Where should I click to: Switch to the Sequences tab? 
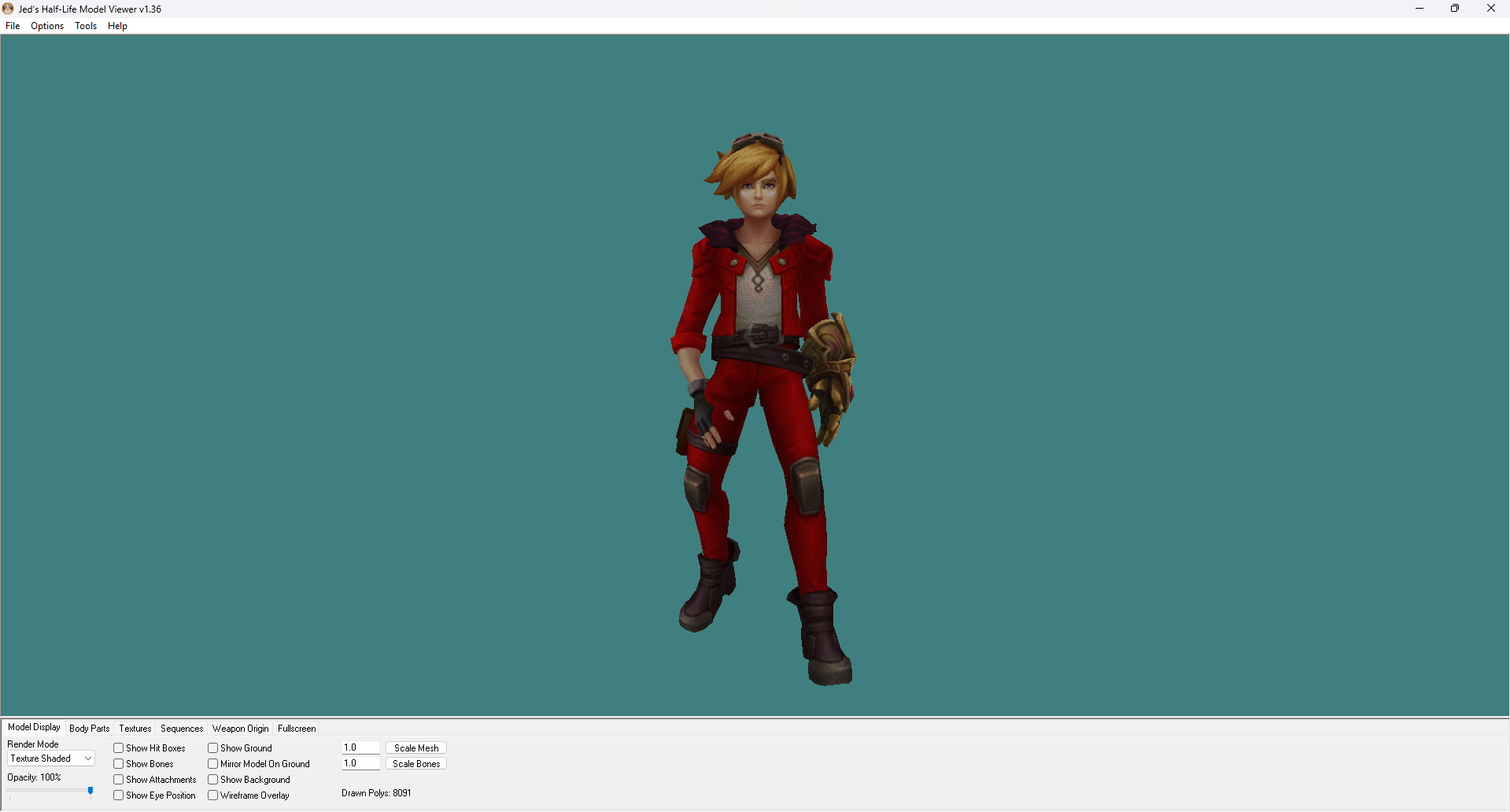182,729
